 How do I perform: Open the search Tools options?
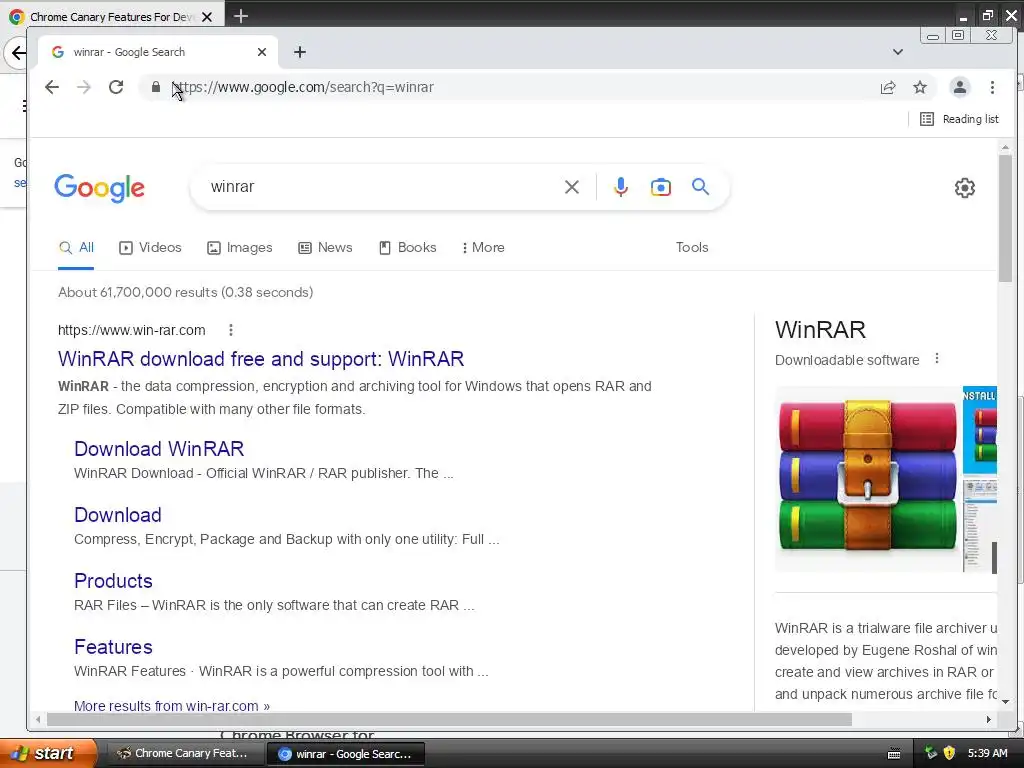[692, 248]
